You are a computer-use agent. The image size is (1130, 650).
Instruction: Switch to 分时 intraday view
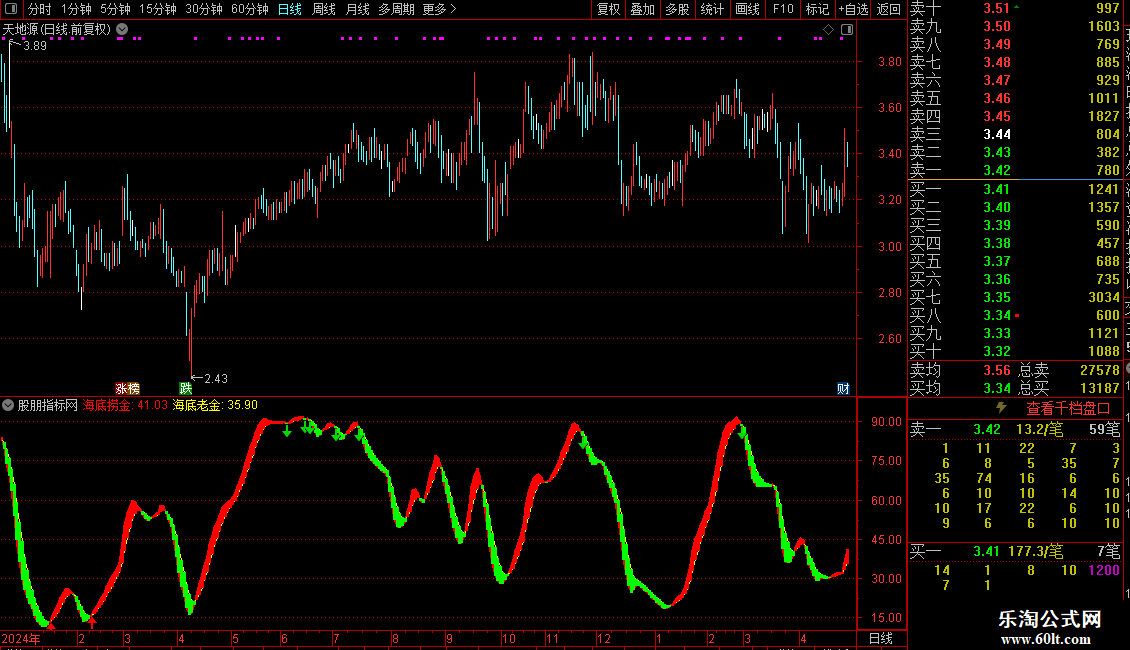click(x=40, y=9)
